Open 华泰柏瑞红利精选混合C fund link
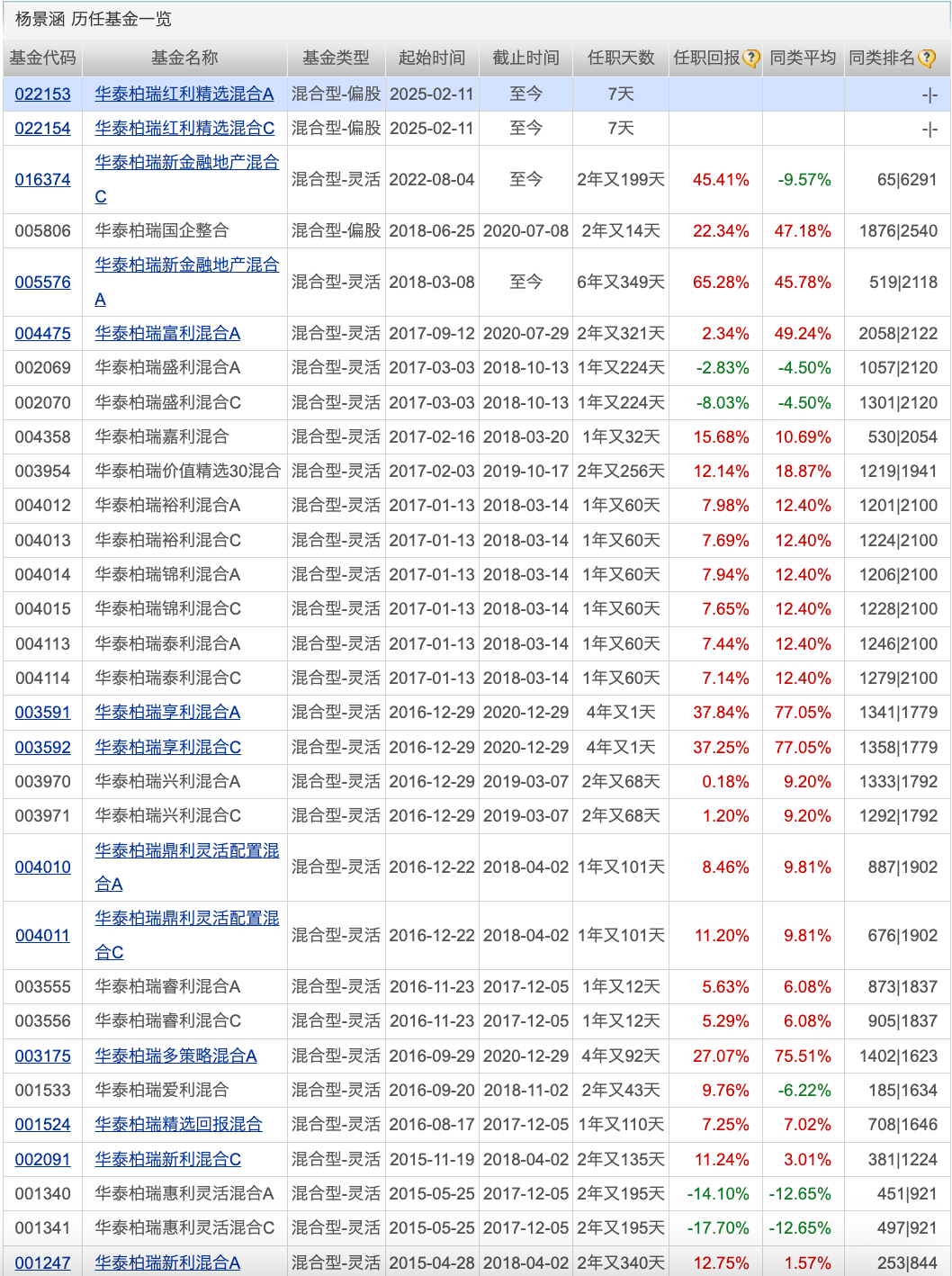Image resolution: width=952 pixels, height=1276 pixels. point(184,128)
